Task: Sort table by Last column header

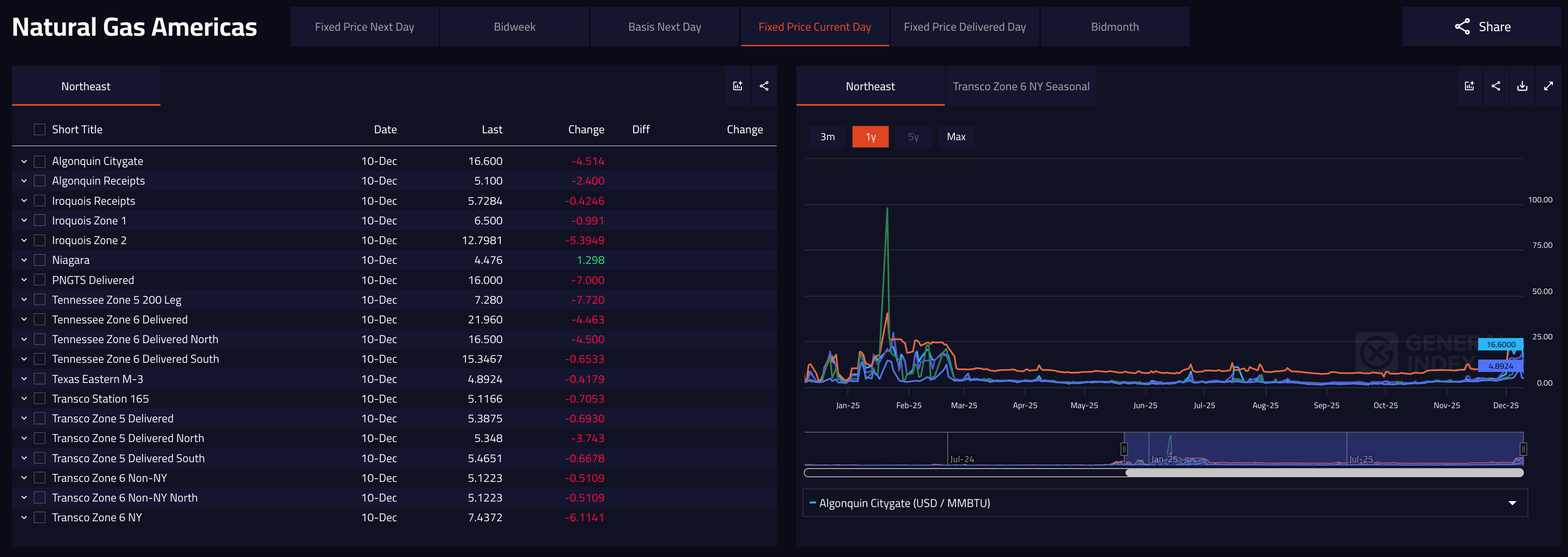Action: point(491,129)
